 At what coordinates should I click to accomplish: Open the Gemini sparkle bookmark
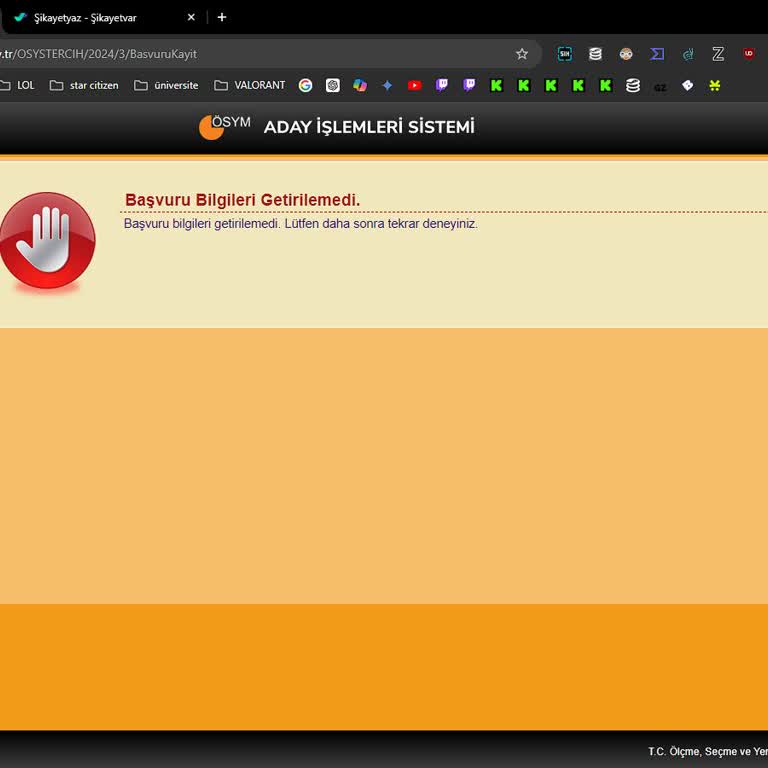[x=387, y=86]
